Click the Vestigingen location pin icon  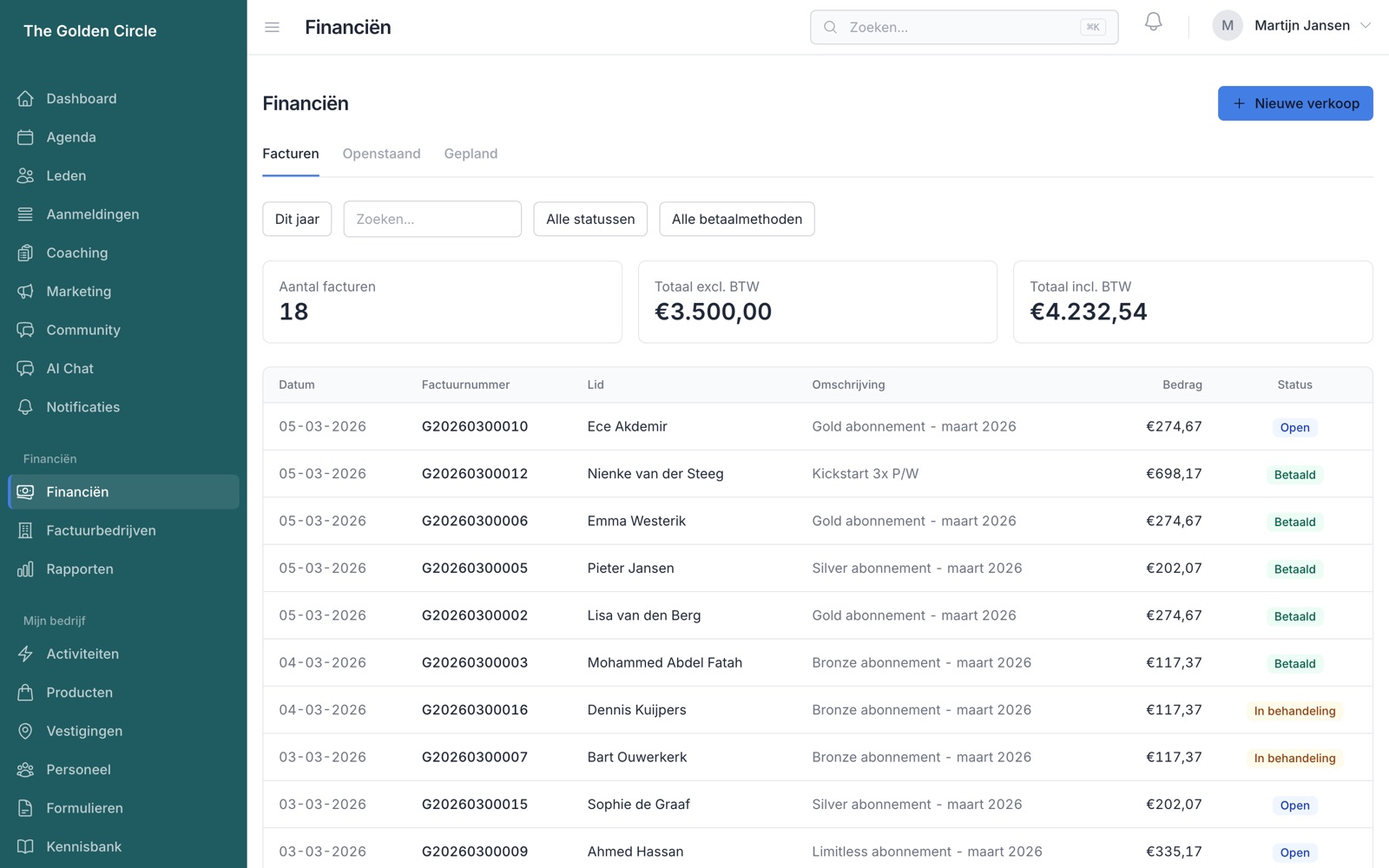click(25, 731)
